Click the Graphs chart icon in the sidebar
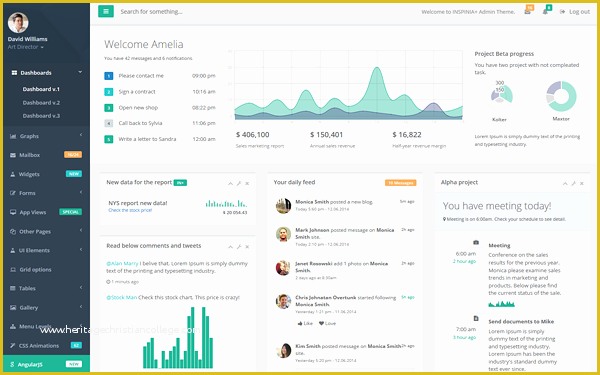The width and height of the screenshot is (600, 375). (13, 136)
